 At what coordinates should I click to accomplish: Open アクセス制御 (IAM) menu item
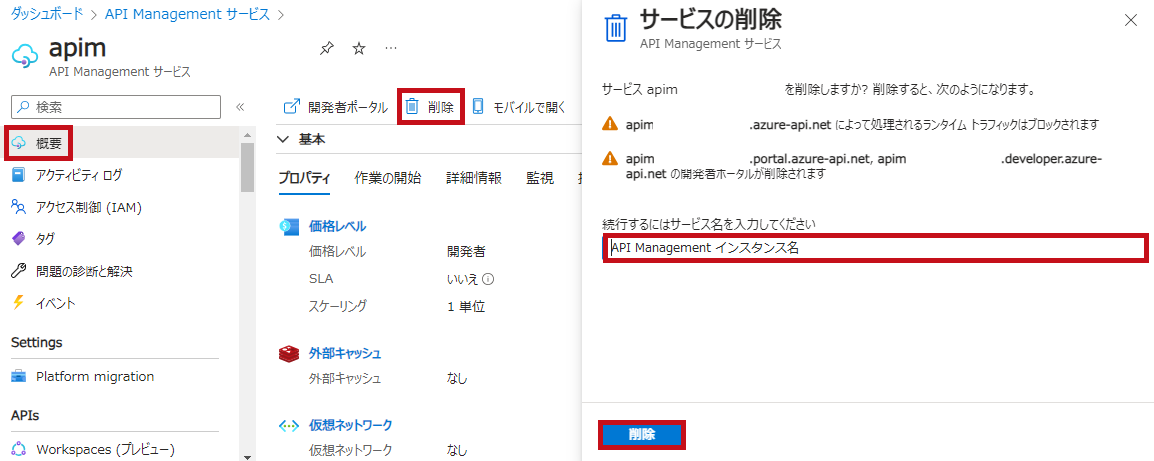(x=88, y=207)
